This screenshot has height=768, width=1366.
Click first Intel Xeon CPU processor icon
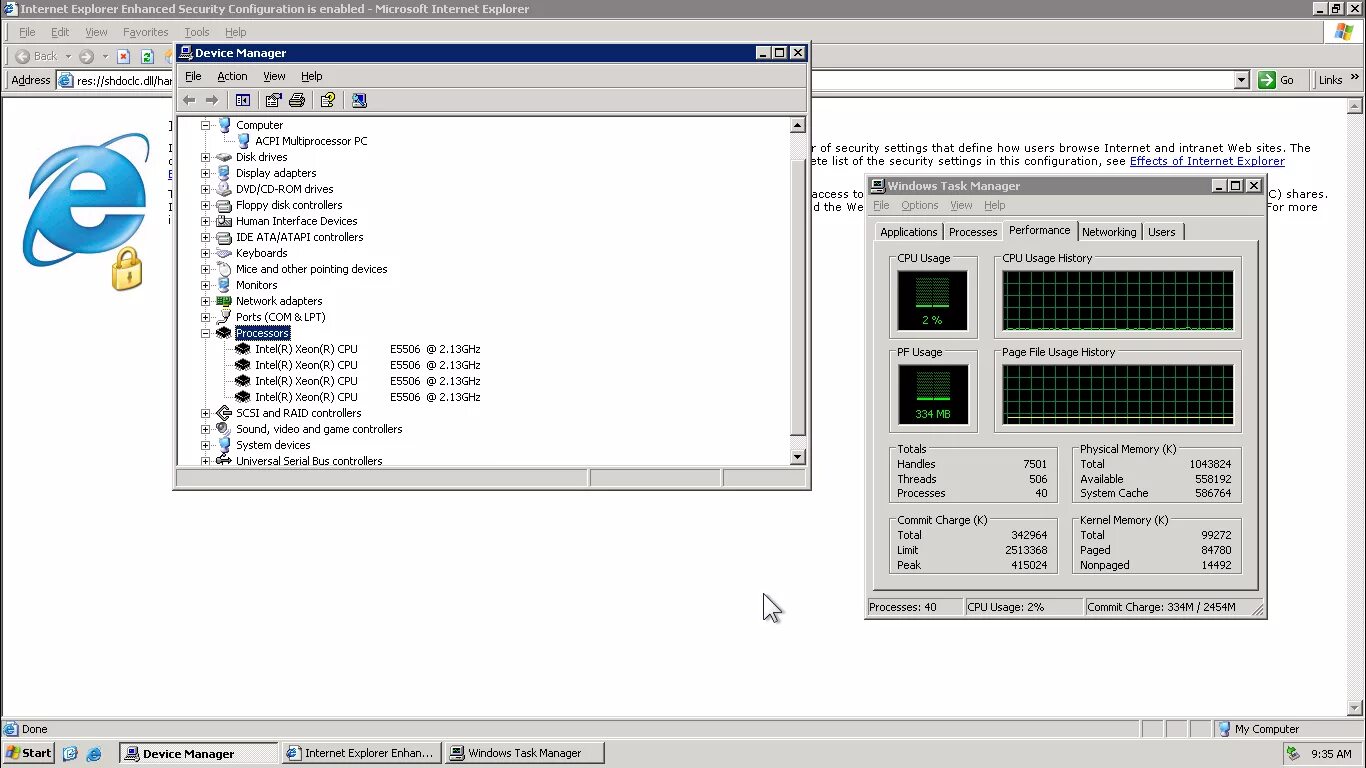point(243,349)
